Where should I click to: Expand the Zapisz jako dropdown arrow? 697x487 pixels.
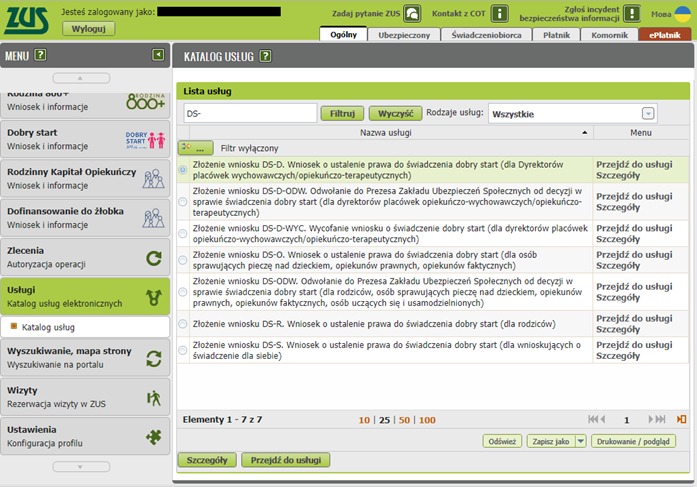point(581,441)
